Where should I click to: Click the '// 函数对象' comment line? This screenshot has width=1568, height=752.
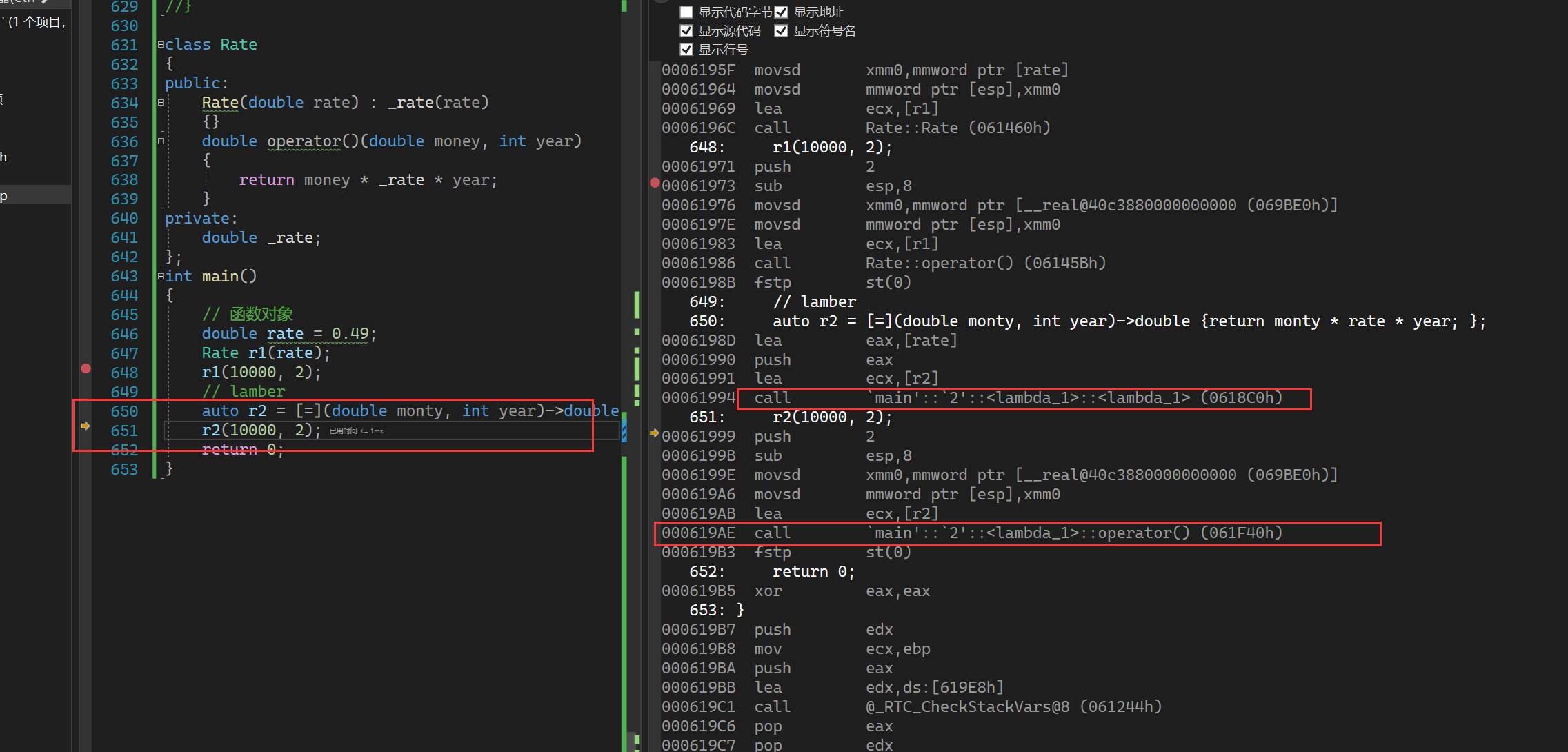click(248, 315)
